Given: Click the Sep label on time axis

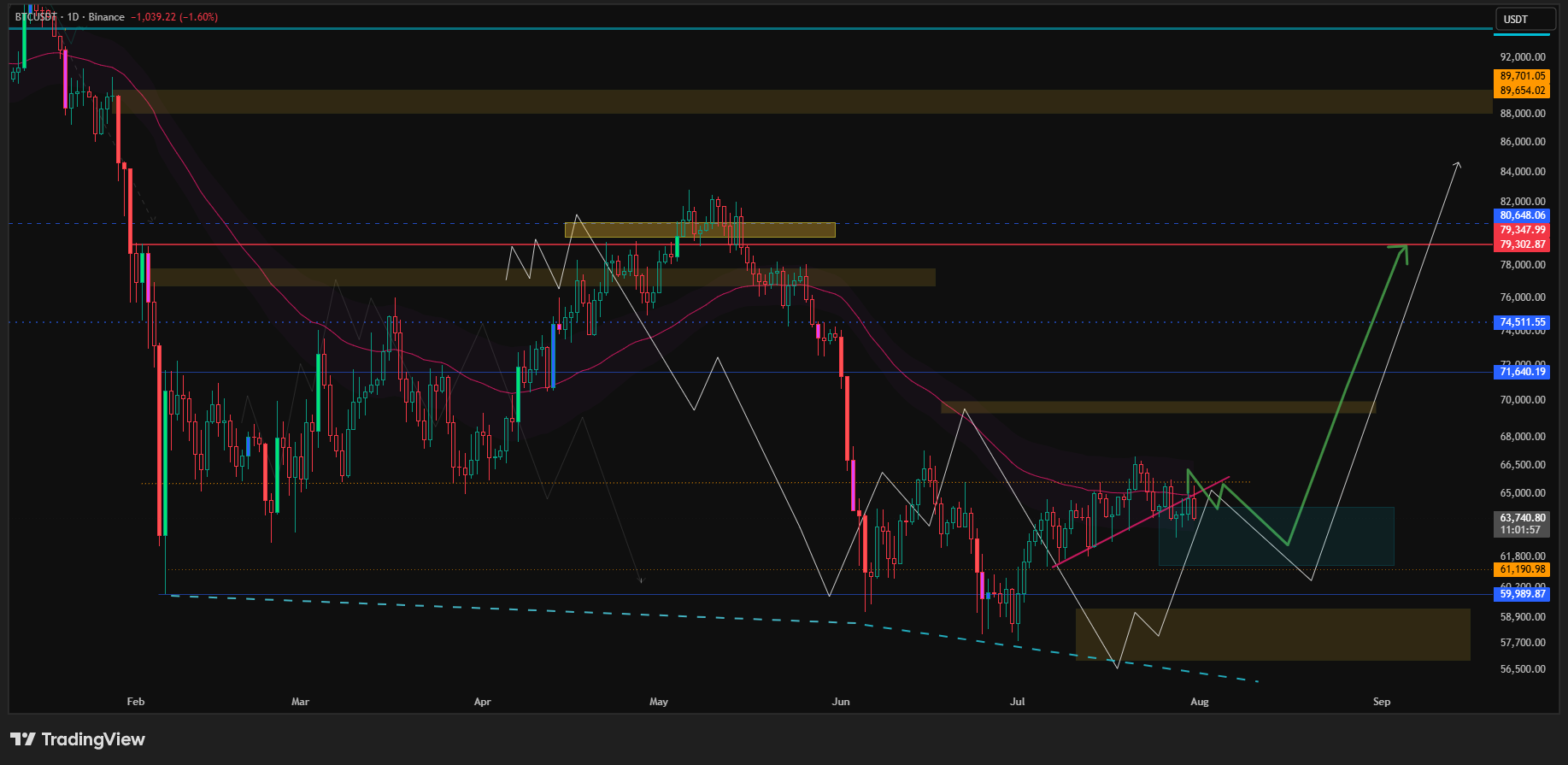Looking at the screenshot, I should click(x=1382, y=702).
